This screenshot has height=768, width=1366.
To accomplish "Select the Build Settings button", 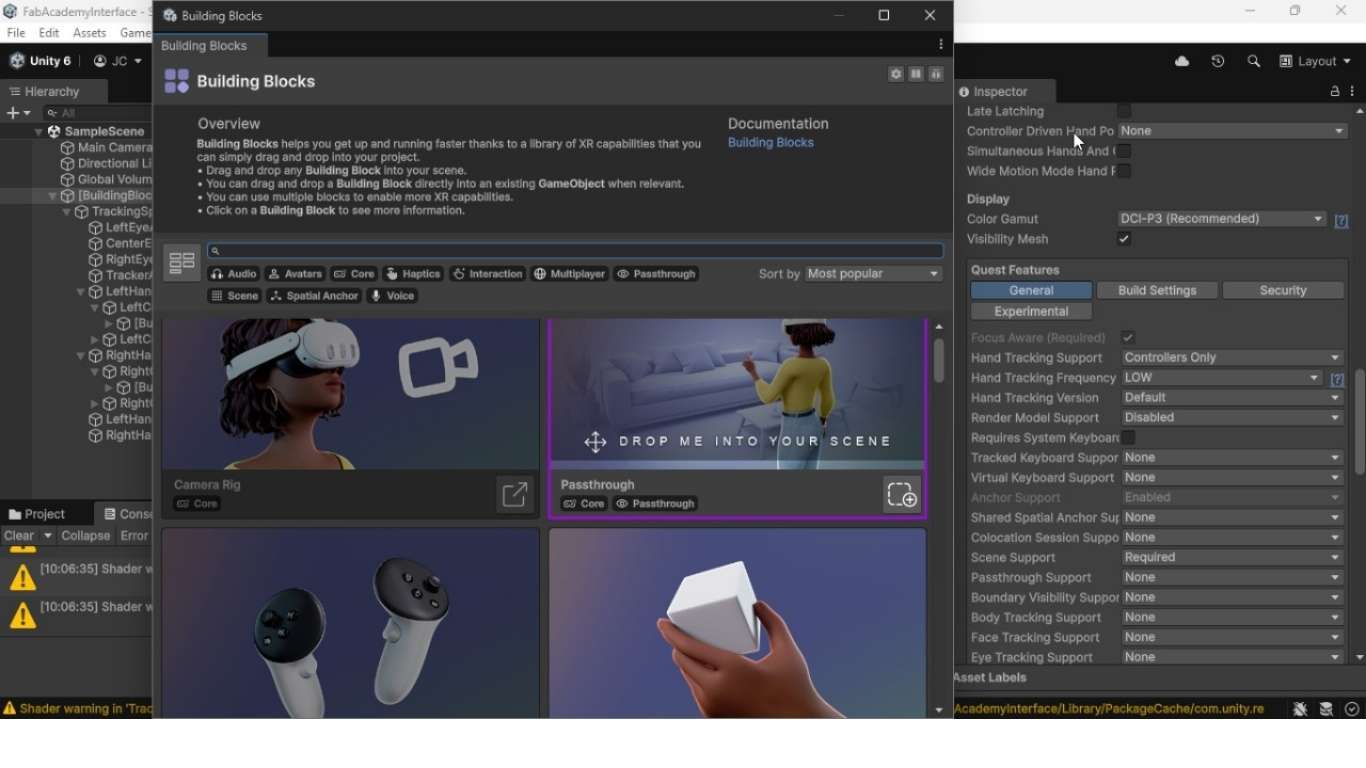I will [1157, 291].
